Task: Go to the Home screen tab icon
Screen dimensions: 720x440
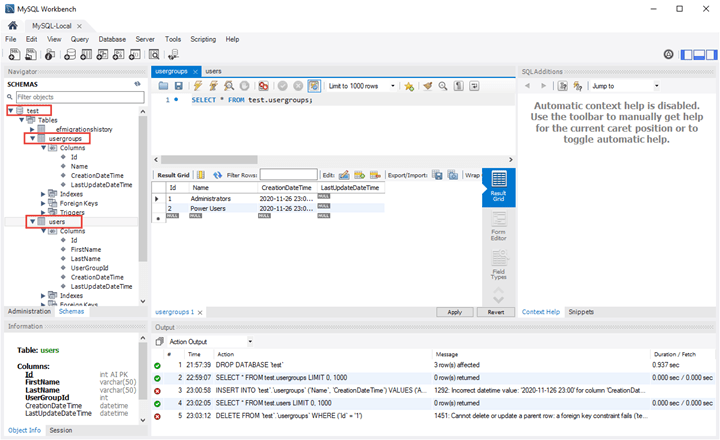Action: click(12, 26)
